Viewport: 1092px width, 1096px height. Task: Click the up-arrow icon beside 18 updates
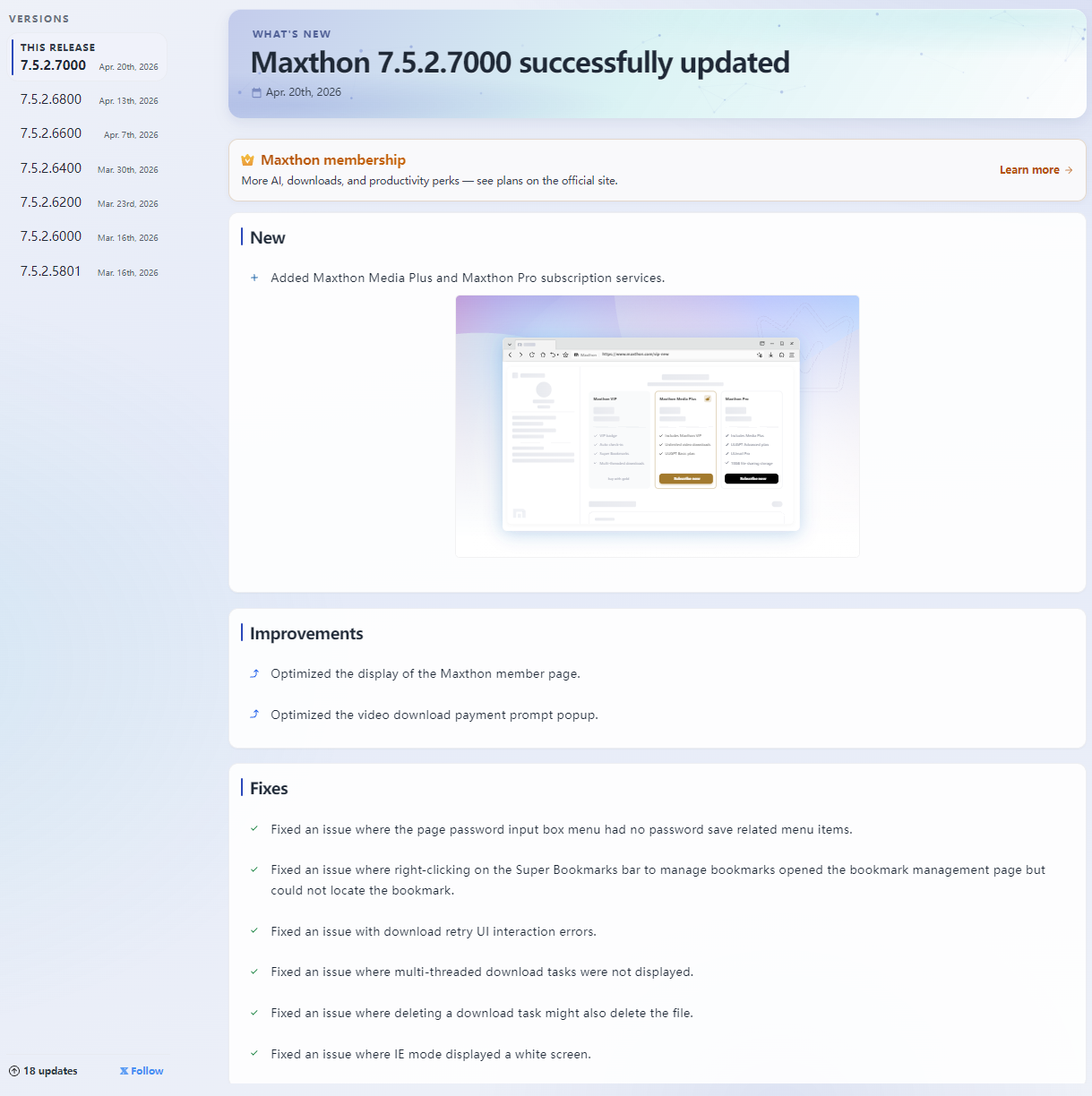point(14,1071)
